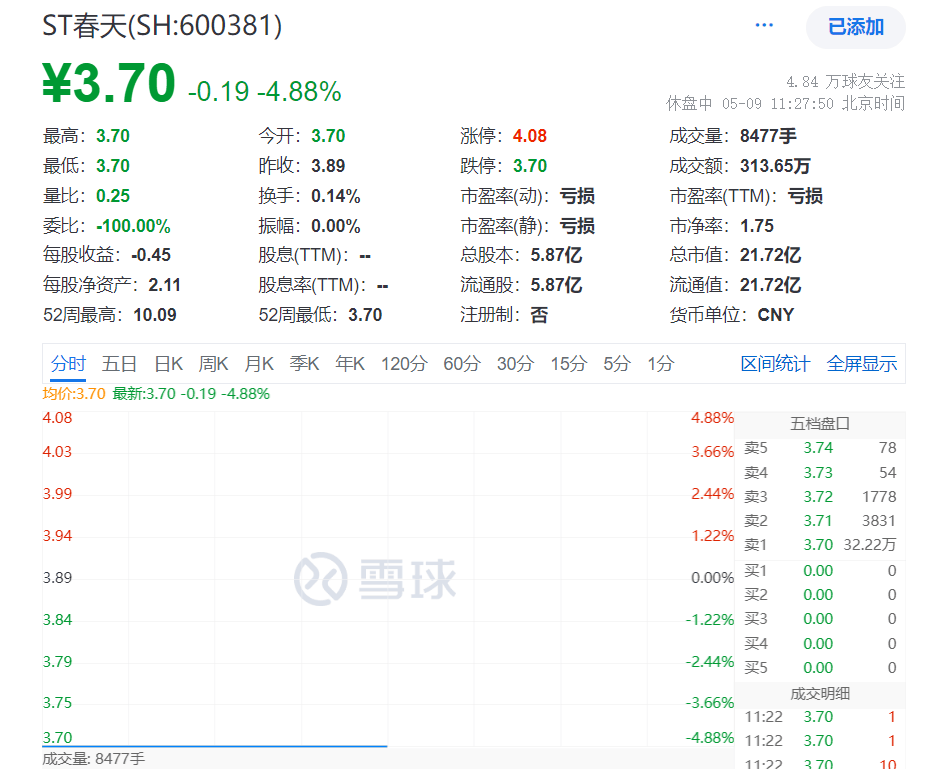Select the 买3 order row
This screenshot has height=769, width=939.
(x=820, y=619)
